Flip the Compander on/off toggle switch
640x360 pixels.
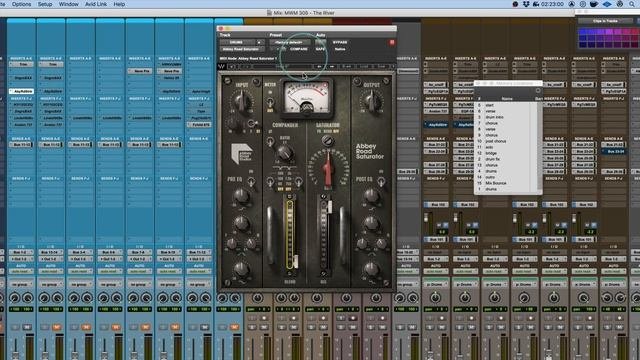pyautogui.click(x=270, y=142)
